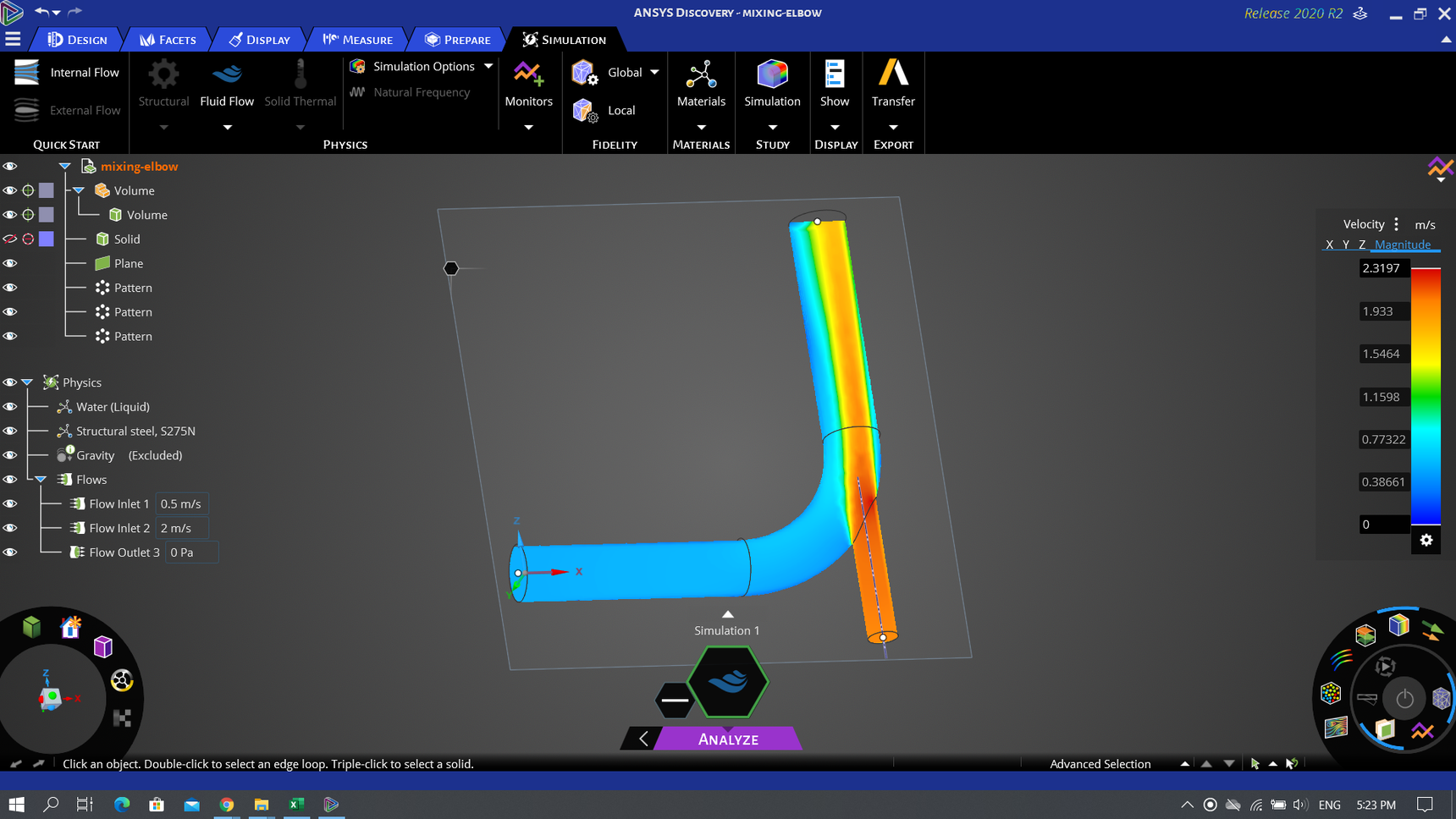
Task: Open the Materials tool
Action: pos(701,74)
